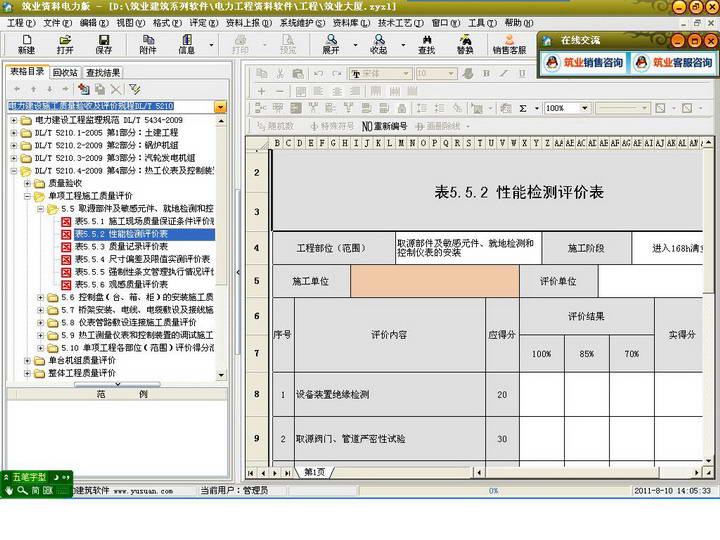Open the font size dropdown
Image resolution: width=720 pixels, height=540 pixels.
click(x=451, y=73)
